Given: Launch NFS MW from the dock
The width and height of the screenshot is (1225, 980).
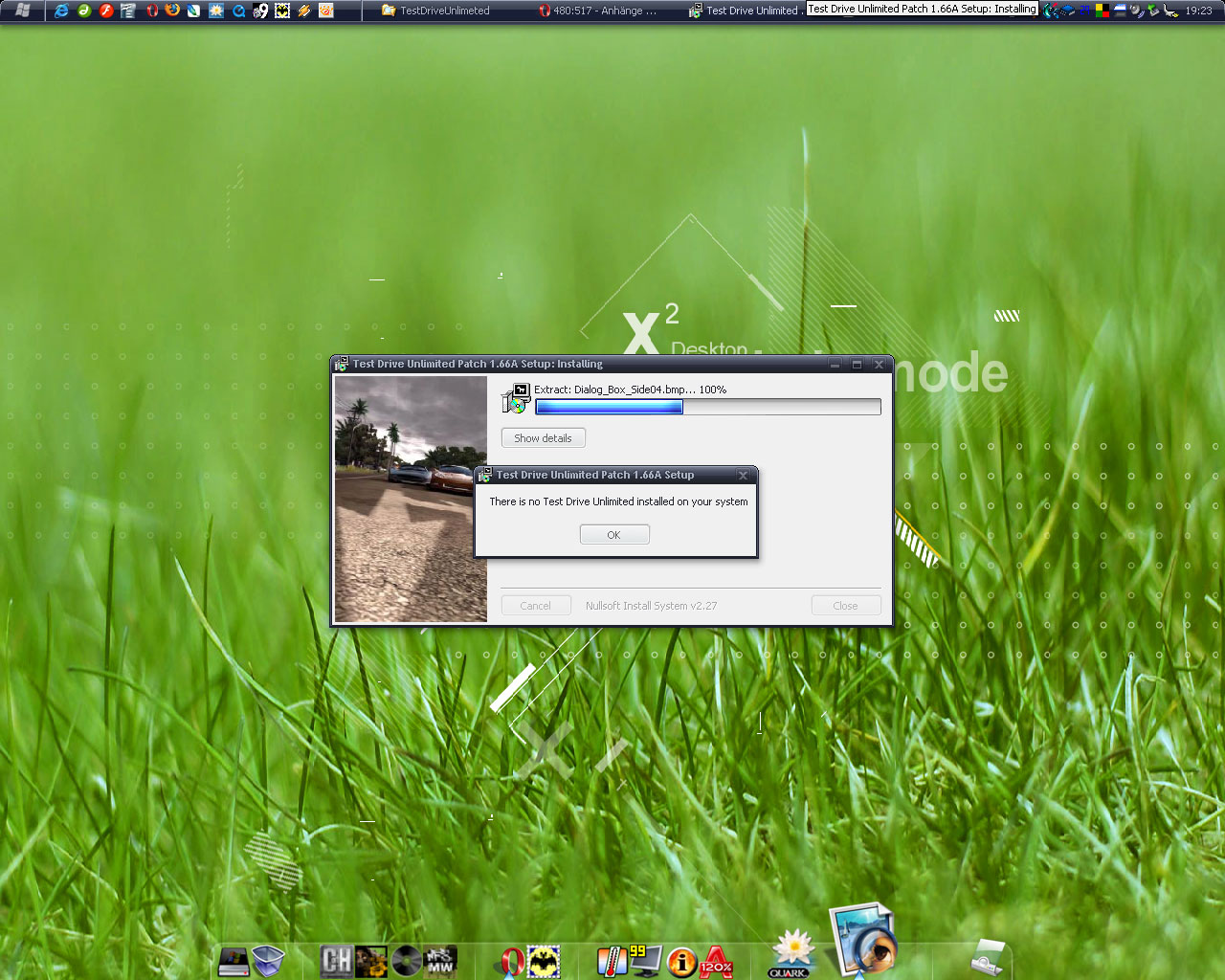Looking at the screenshot, I should point(440,961).
